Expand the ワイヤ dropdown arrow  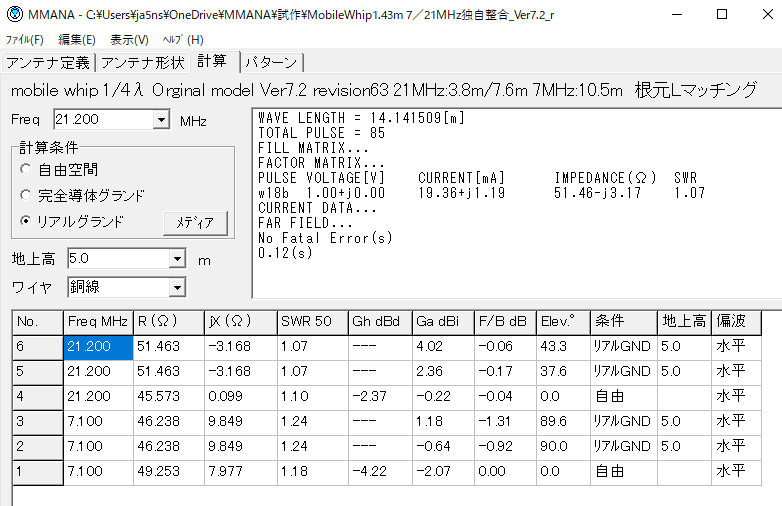coord(177,287)
